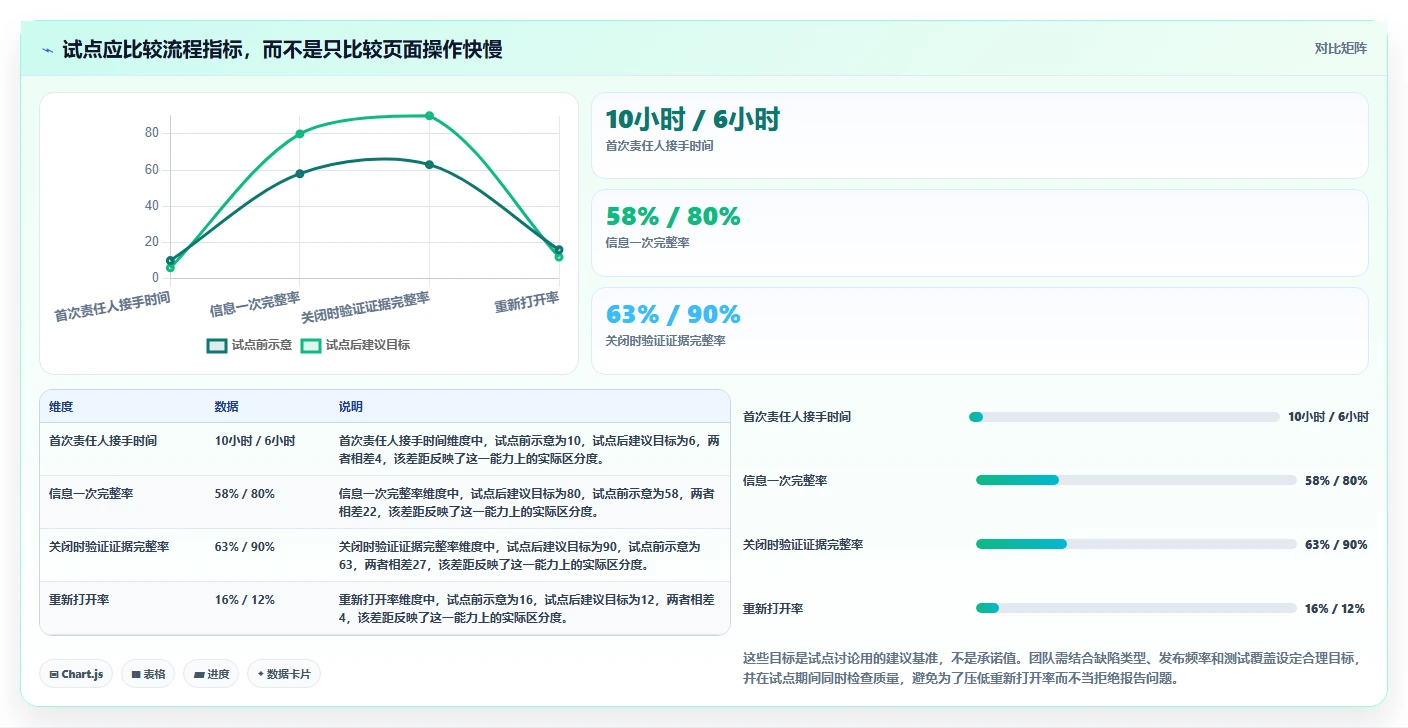Click the 信息一次完整率 progress bar
The height and width of the screenshot is (728, 1408).
(1136, 481)
